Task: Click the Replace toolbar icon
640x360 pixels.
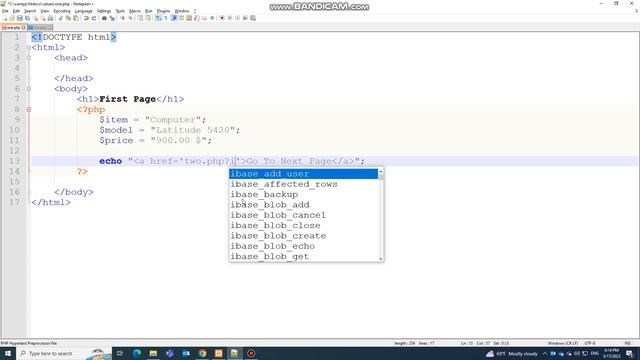Action: (113, 18)
